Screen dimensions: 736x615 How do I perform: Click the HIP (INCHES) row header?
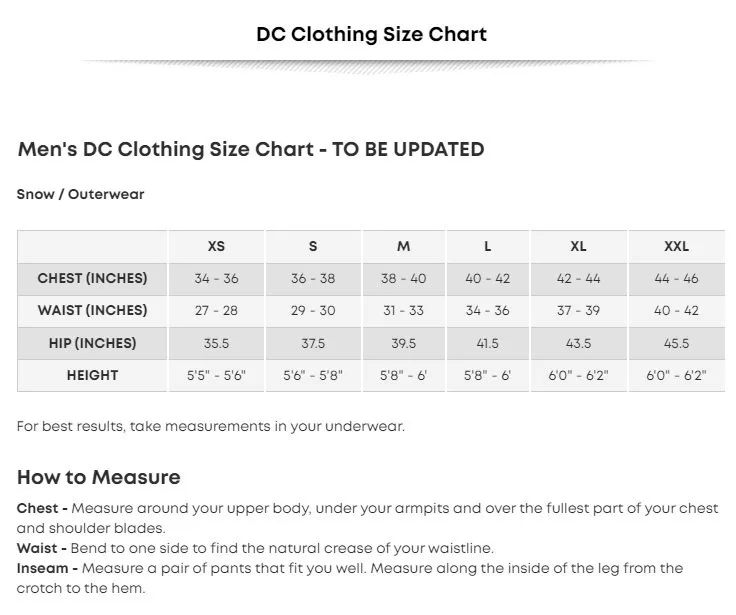click(92, 343)
